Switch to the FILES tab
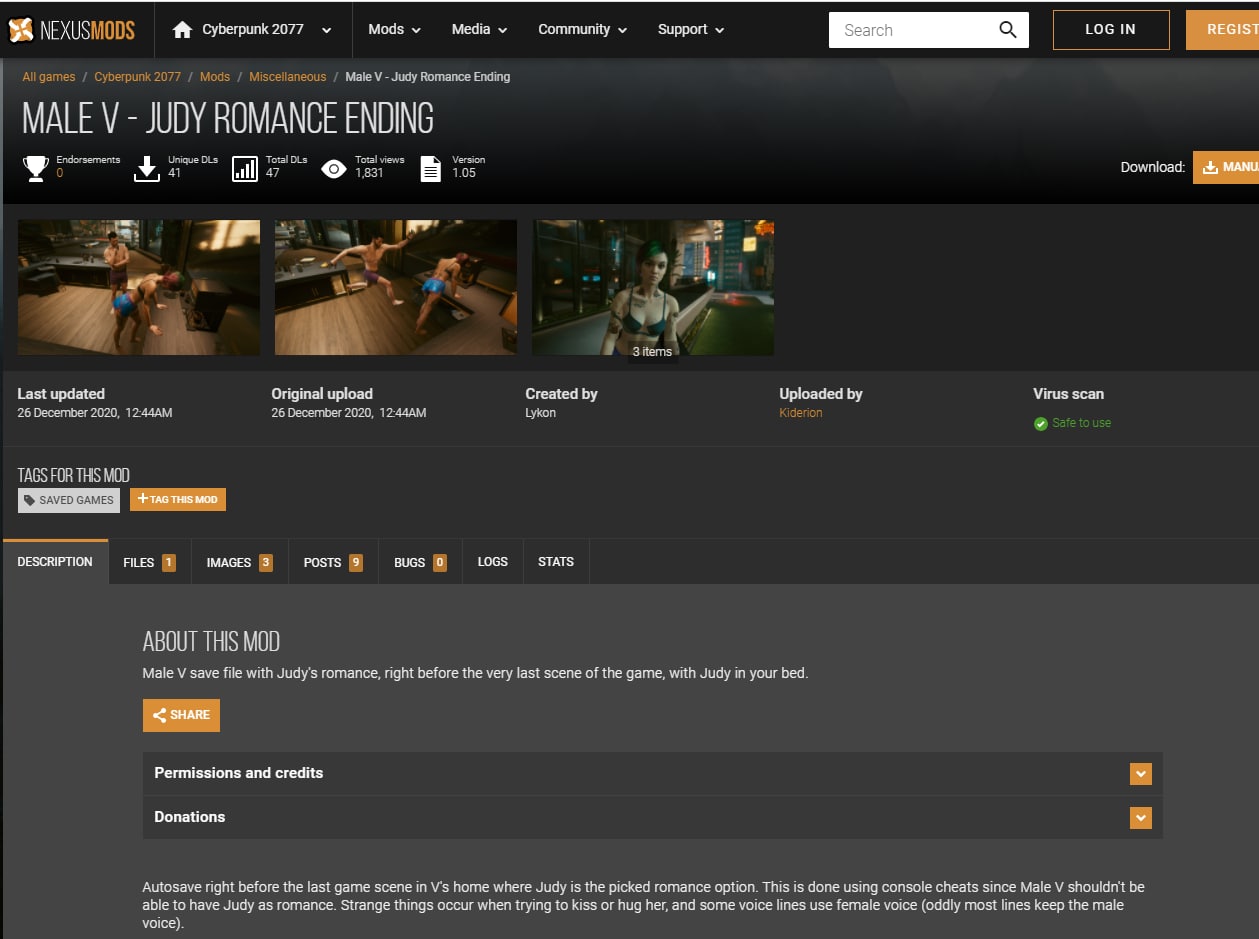 pyautogui.click(x=149, y=562)
